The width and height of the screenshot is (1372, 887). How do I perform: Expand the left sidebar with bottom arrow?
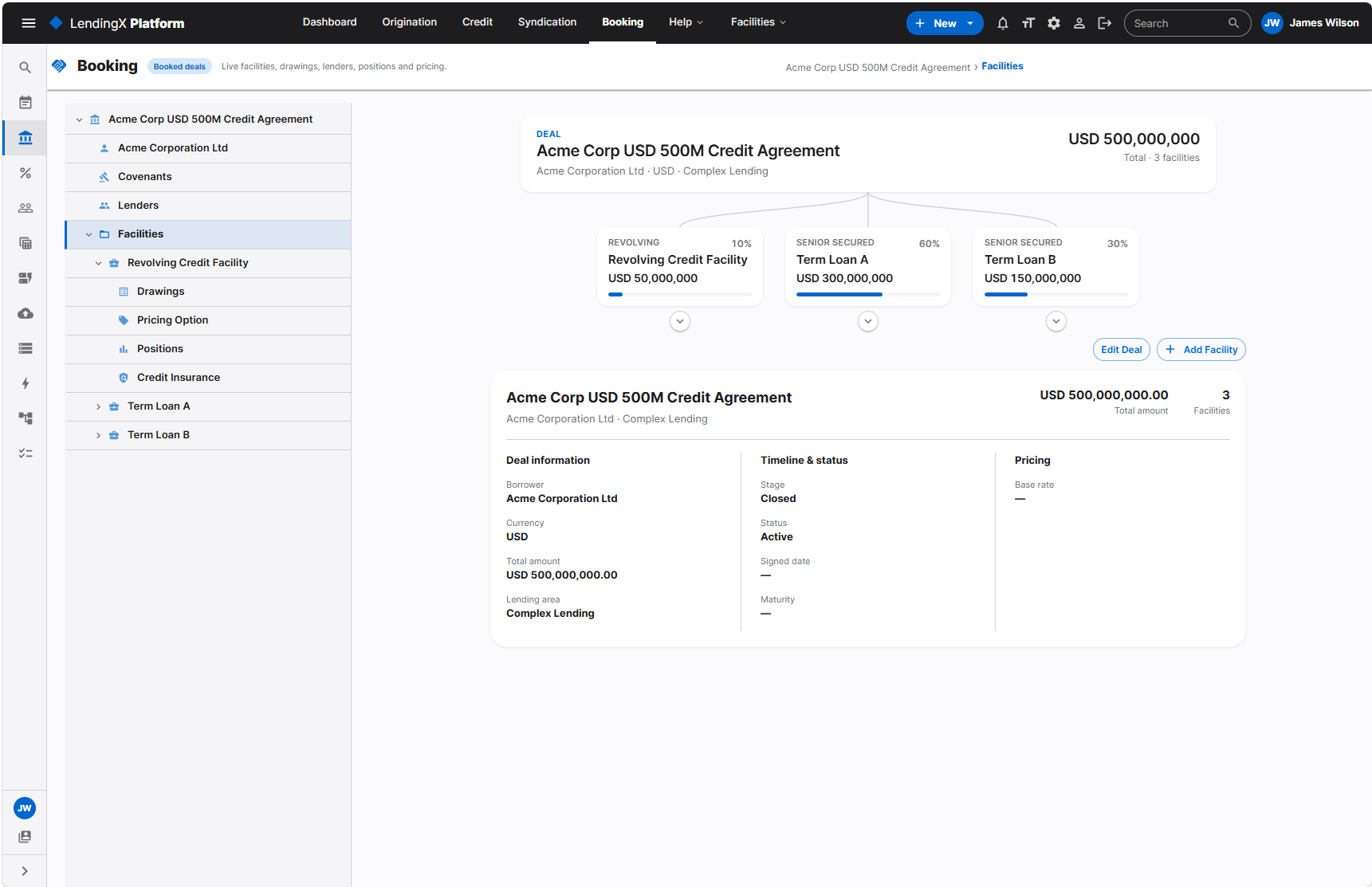coord(25,871)
